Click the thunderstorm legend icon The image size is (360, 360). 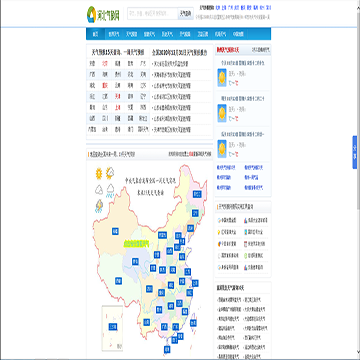(x=99, y=206)
